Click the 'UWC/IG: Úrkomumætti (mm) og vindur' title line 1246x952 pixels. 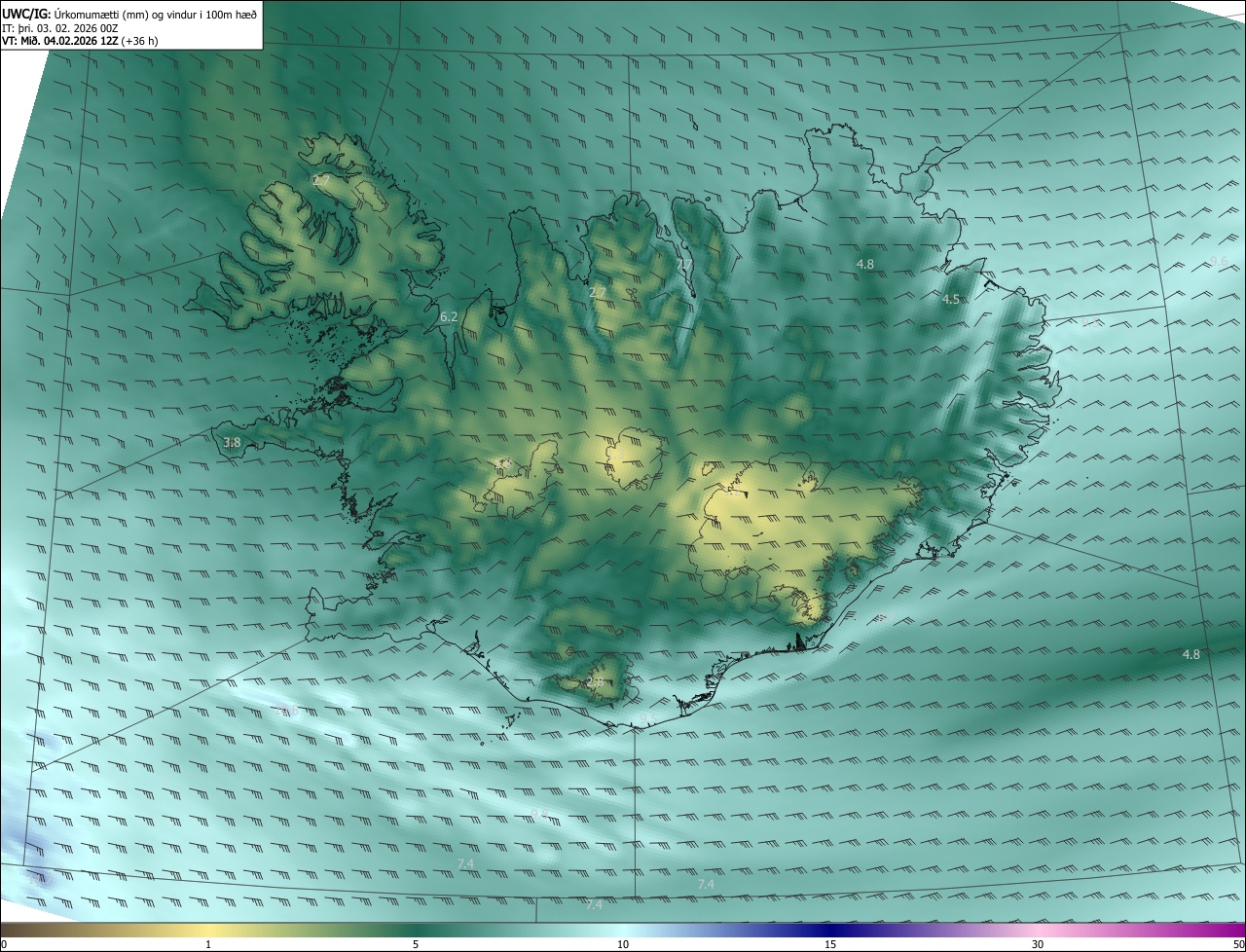tap(129, 13)
